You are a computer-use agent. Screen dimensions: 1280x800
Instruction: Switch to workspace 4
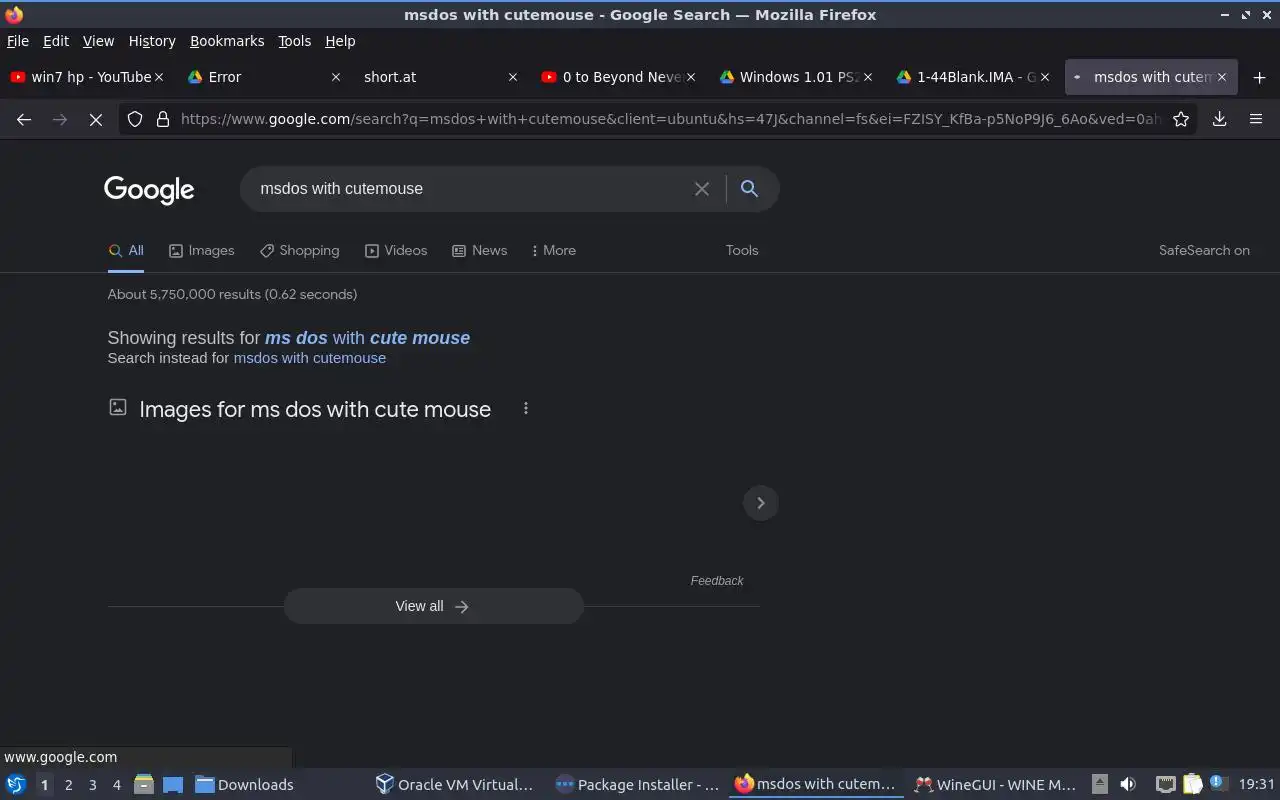[x=116, y=785]
